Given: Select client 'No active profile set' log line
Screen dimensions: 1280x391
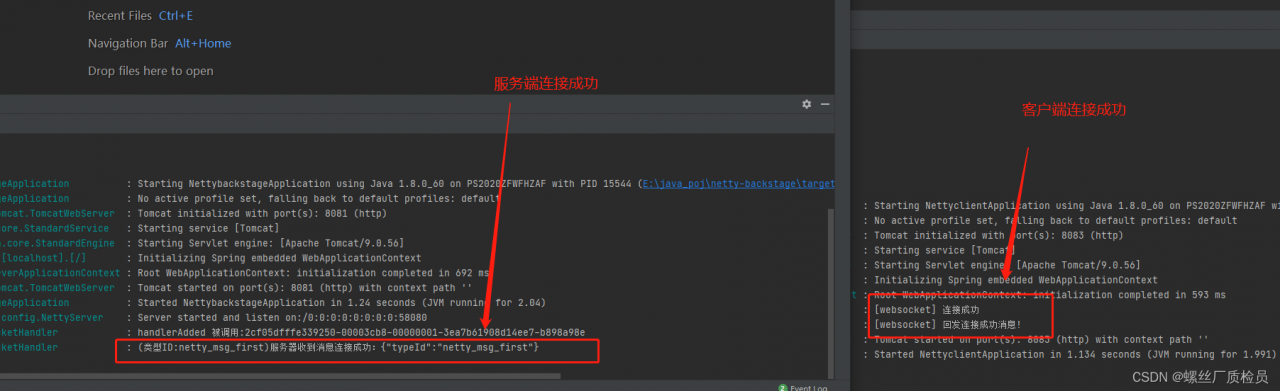Looking at the screenshot, I should 1050,221.
